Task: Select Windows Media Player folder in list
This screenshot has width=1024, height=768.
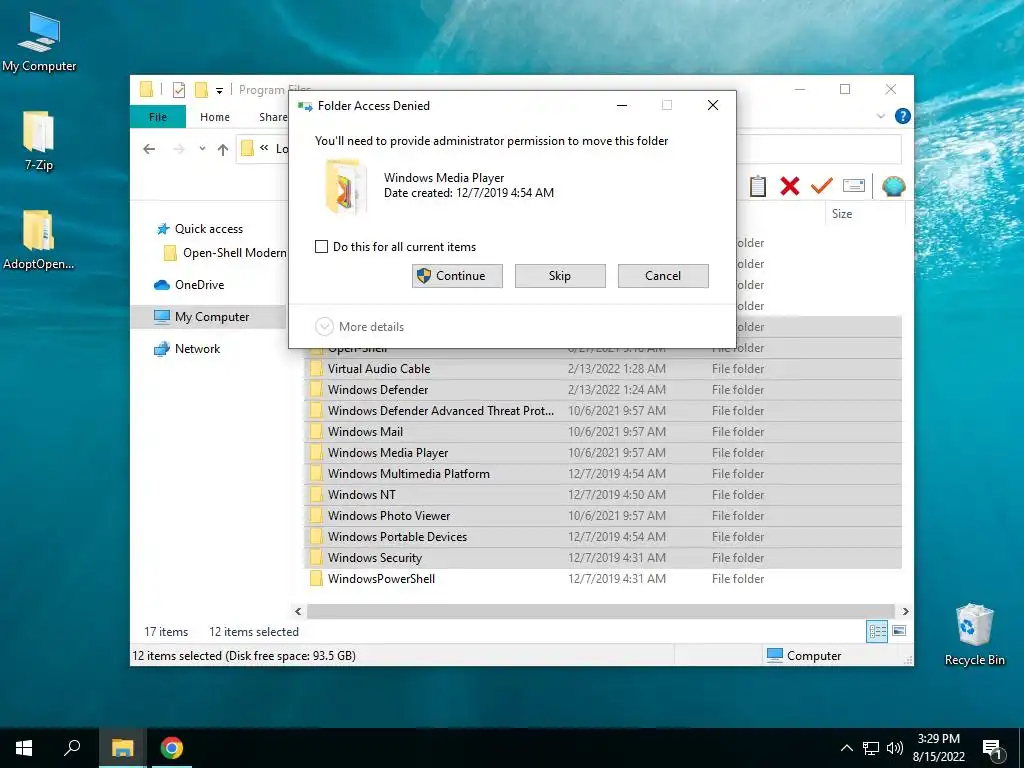Action: (603, 453)
